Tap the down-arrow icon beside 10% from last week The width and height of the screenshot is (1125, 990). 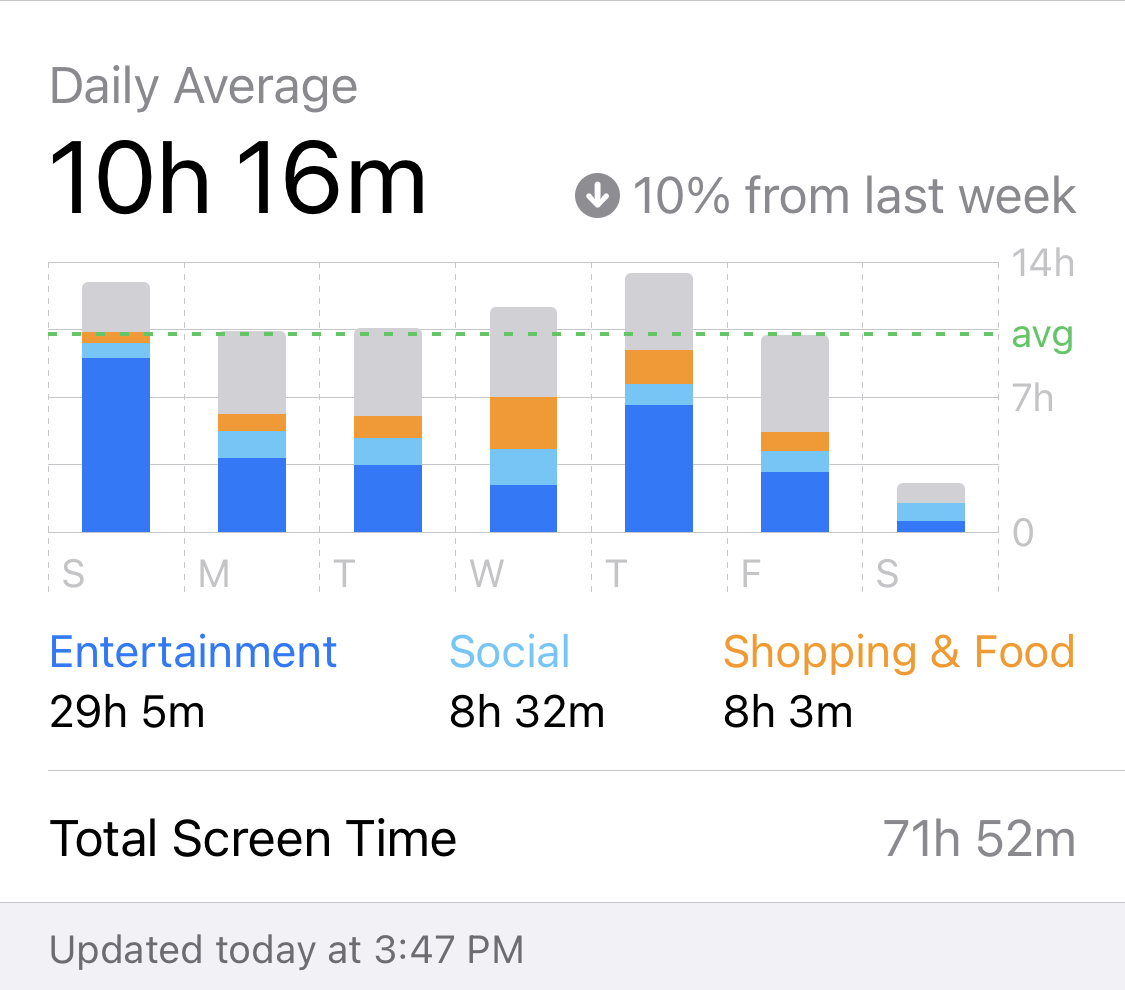pos(597,195)
